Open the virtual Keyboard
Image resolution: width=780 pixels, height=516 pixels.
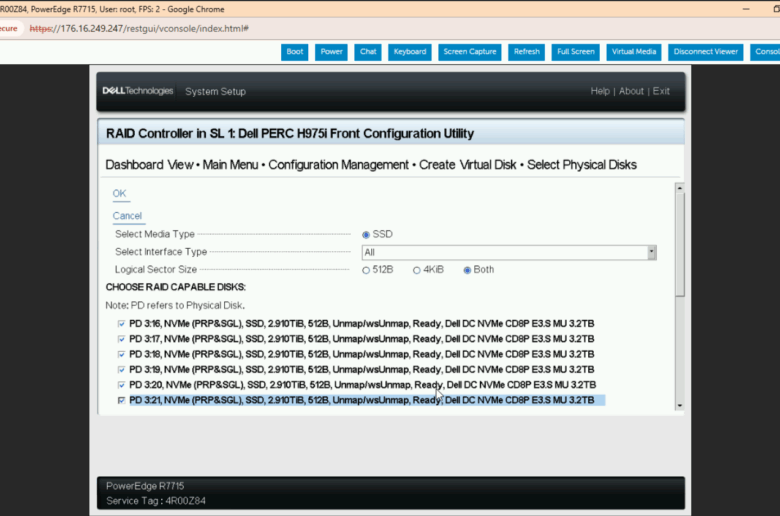(409, 52)
